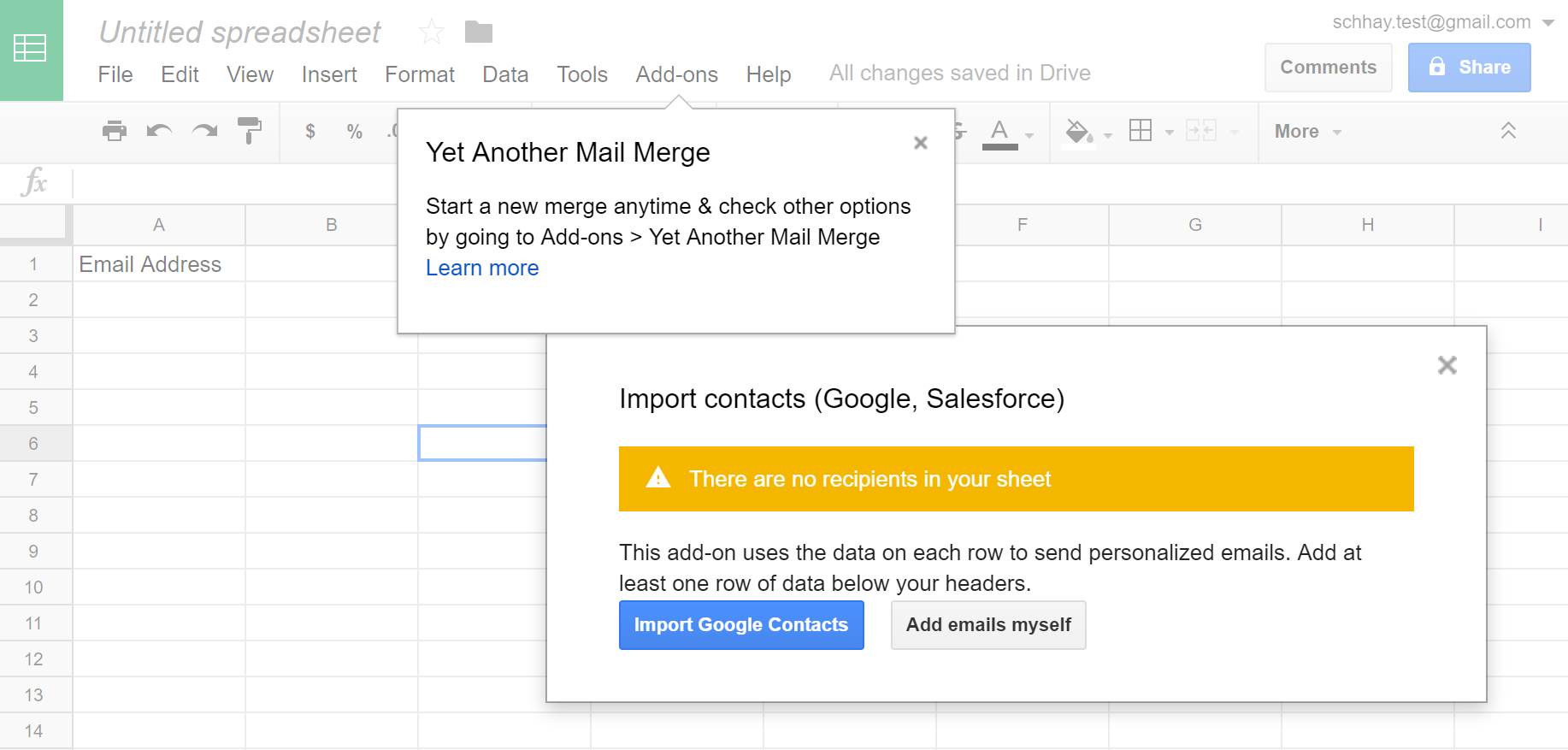The image size is (1568, 750).
Task: Select the paint format tool
Action: (249, 131)
